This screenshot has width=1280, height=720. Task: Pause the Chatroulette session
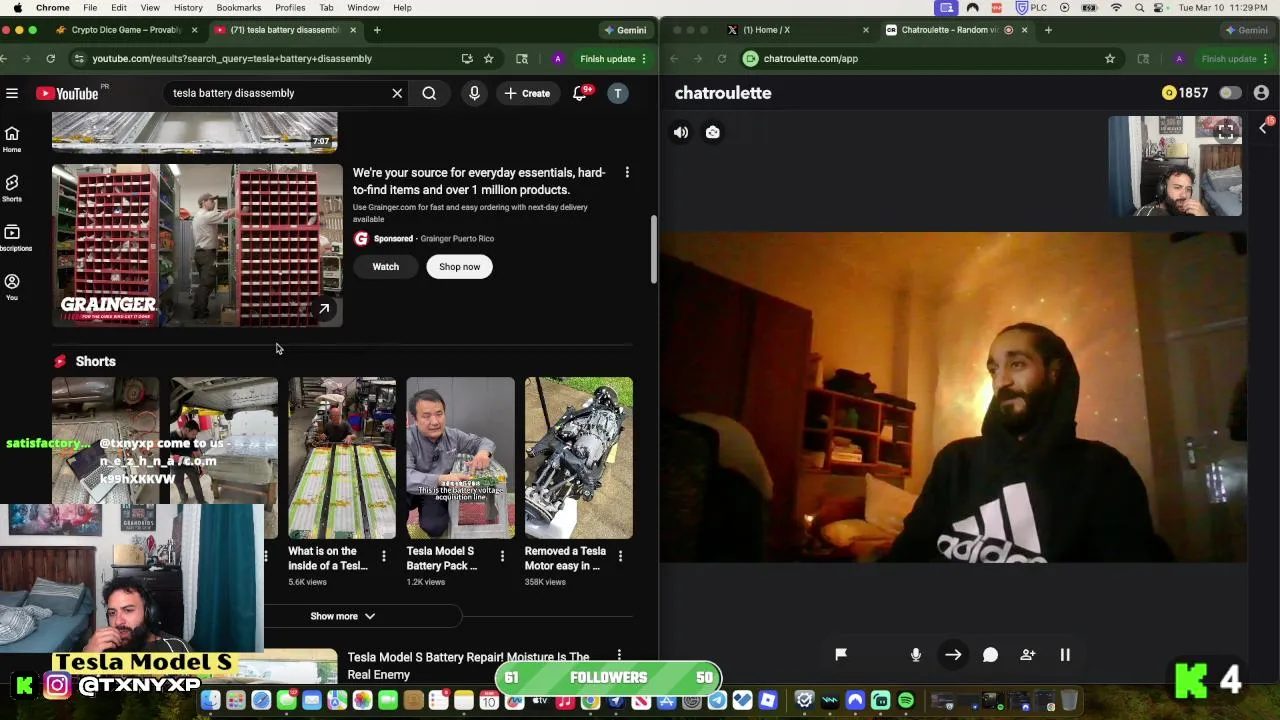[x=1065, y=654]
